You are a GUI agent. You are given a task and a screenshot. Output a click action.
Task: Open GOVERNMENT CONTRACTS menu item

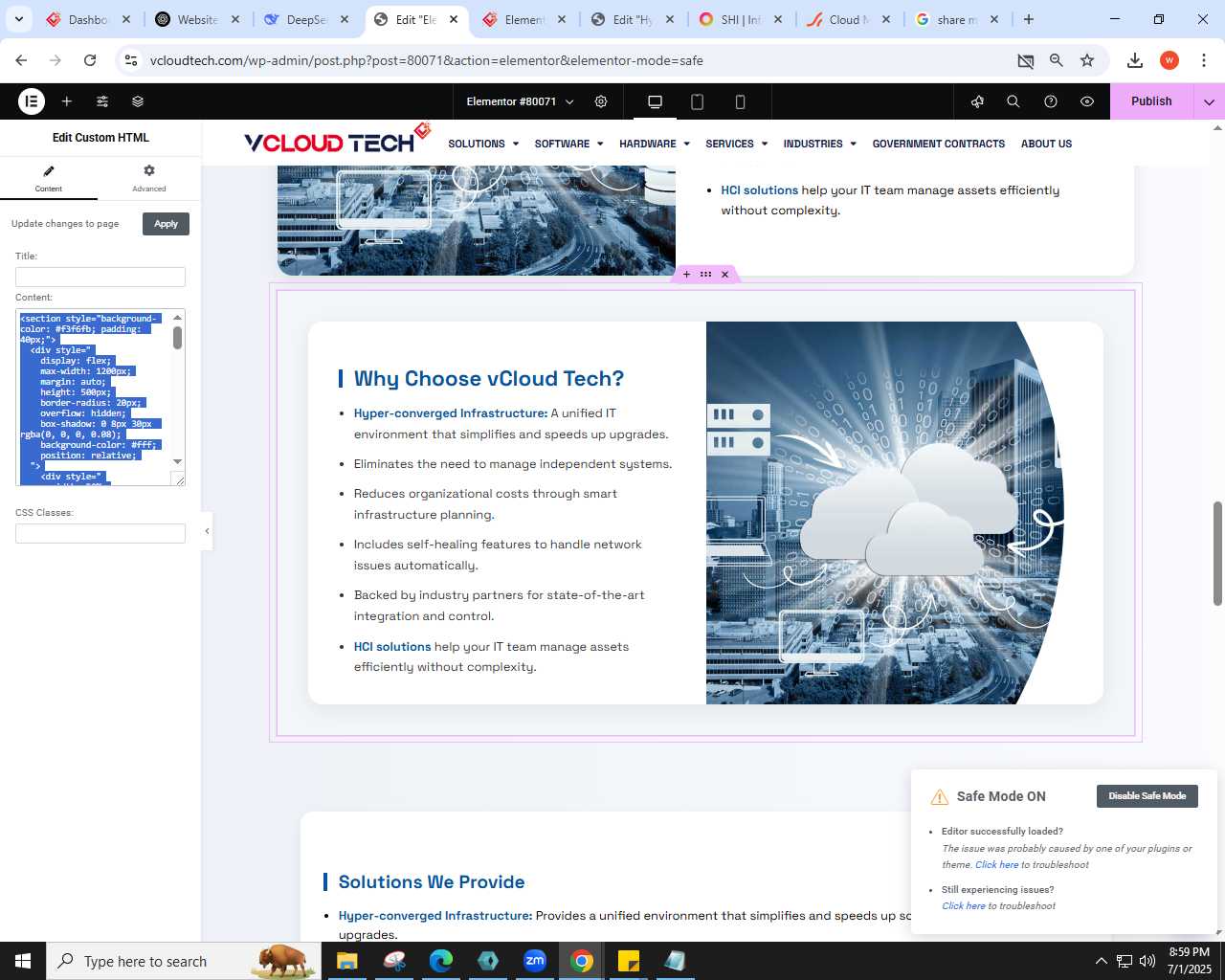click(x=939, y=144)
